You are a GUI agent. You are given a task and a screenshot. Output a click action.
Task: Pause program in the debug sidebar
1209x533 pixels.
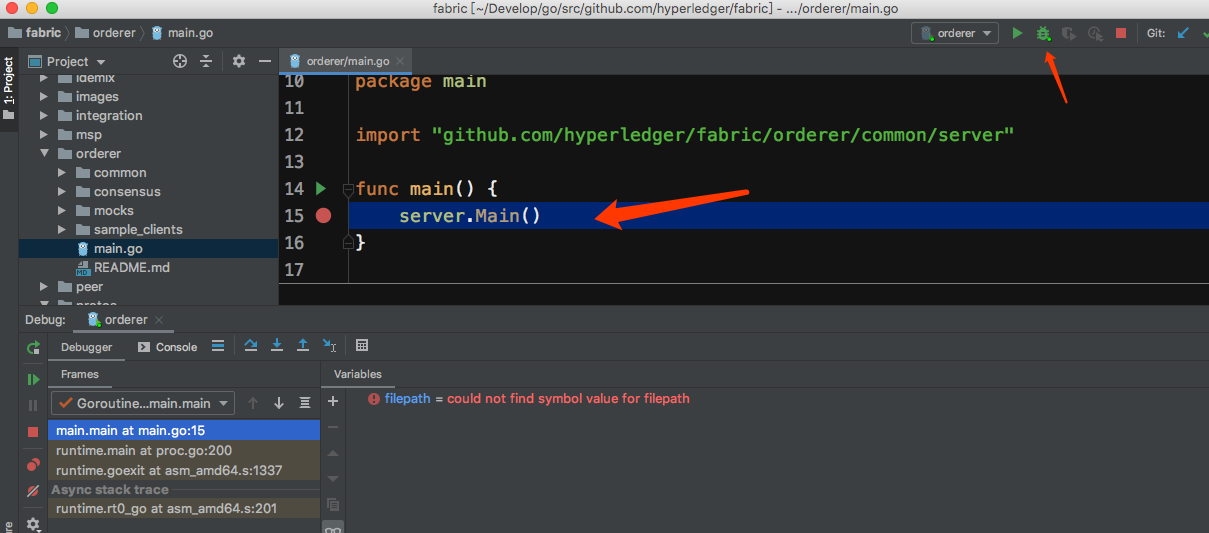point(33,406)
